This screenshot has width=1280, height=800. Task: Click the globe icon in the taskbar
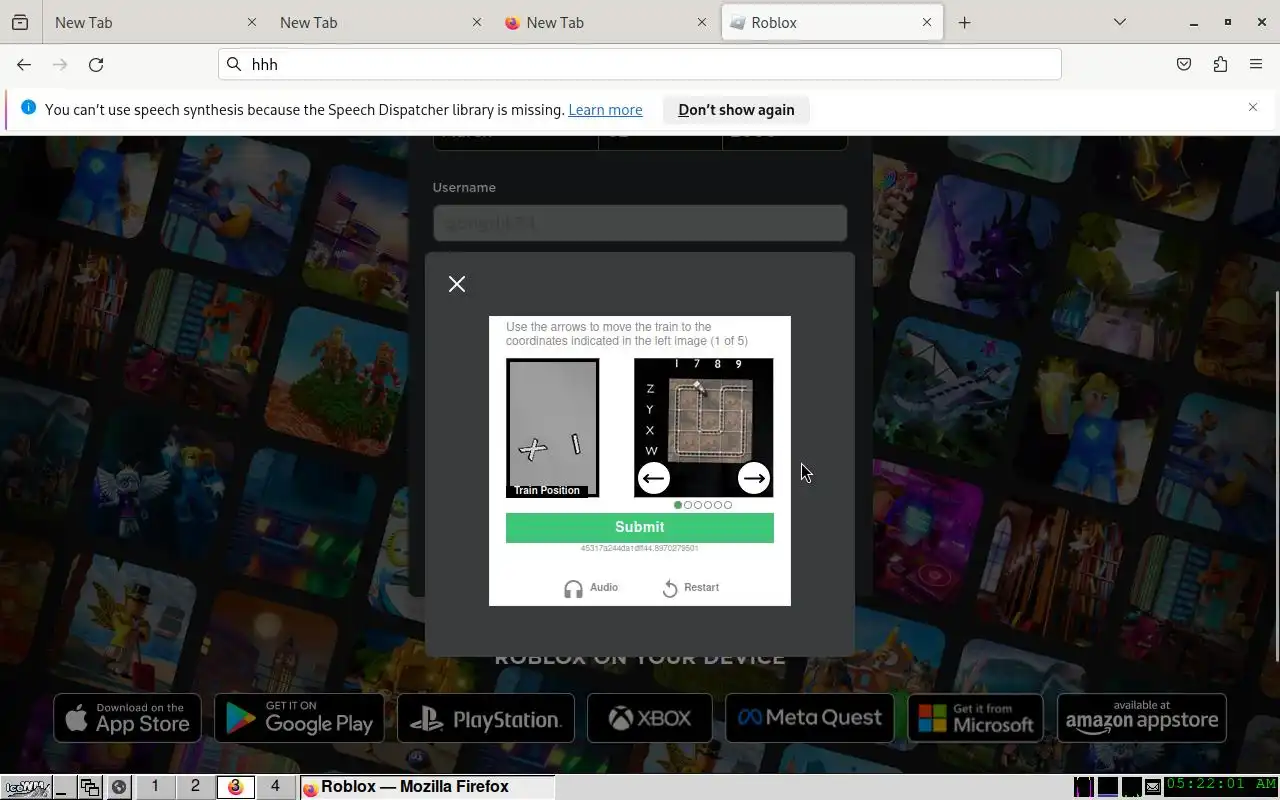click(x=119, y=787)
